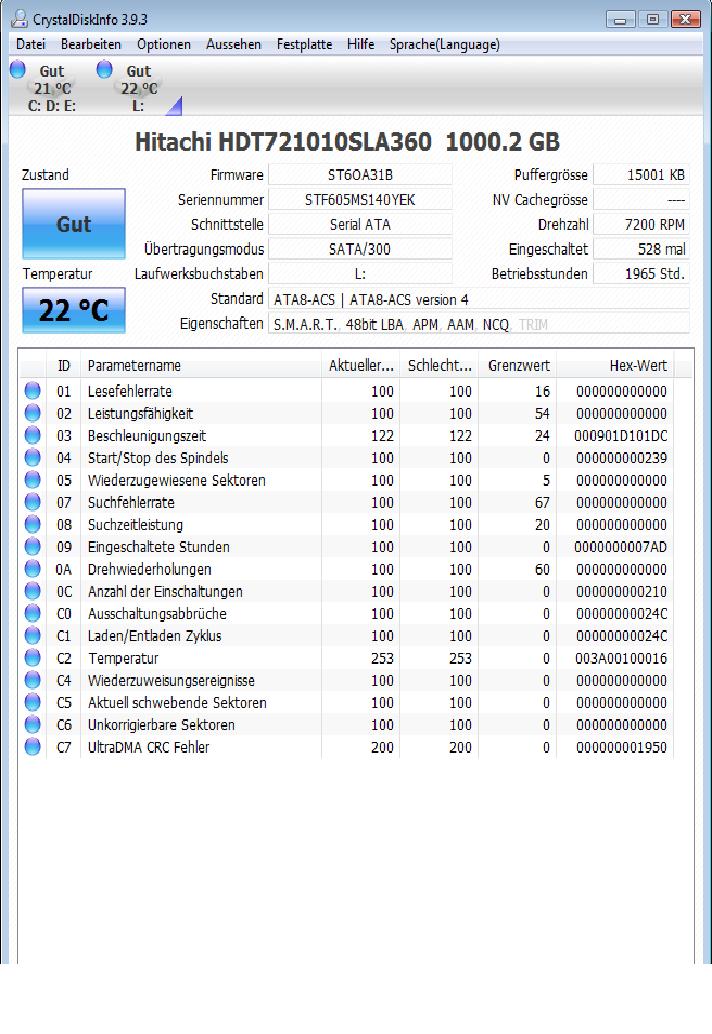Open the Aussehen menu
Image resolution: width=712 pixels, height=1034 pixels.
[x=233, y=44]
